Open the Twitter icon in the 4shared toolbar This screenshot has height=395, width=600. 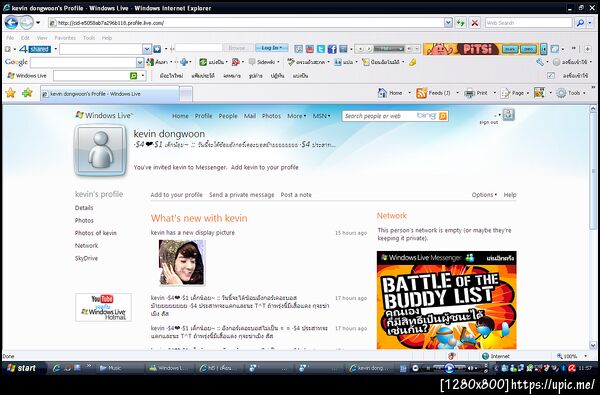click(x=321, y=49)
